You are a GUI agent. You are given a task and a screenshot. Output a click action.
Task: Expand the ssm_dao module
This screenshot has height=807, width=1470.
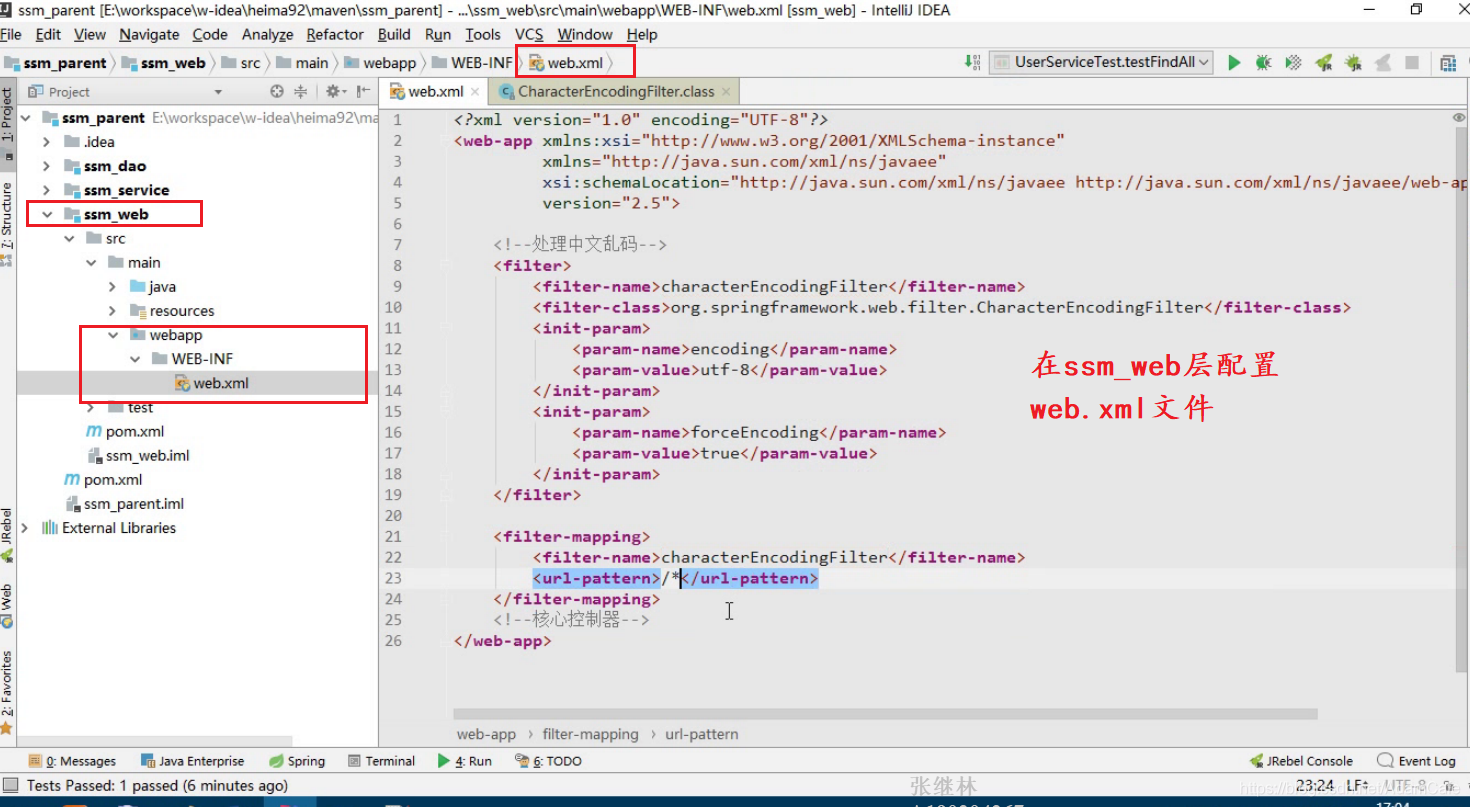(x=47, y=166)
